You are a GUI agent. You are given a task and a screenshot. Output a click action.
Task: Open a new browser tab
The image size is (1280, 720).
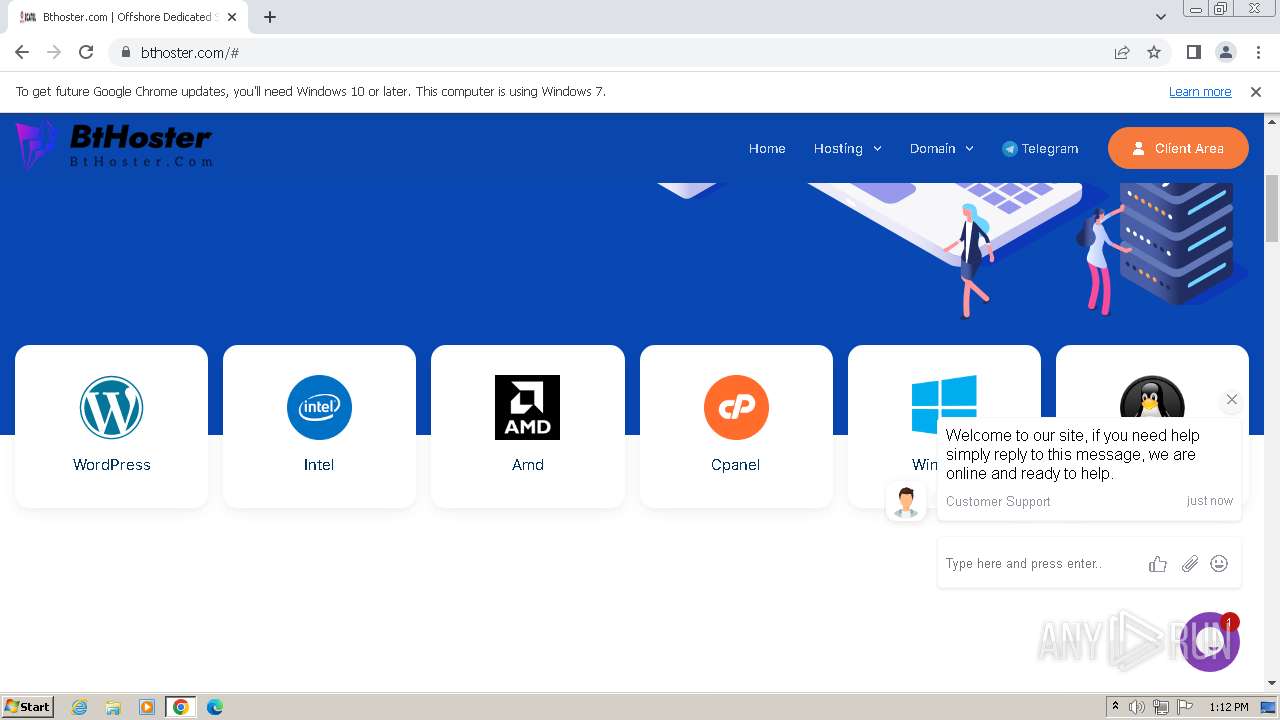270,17
